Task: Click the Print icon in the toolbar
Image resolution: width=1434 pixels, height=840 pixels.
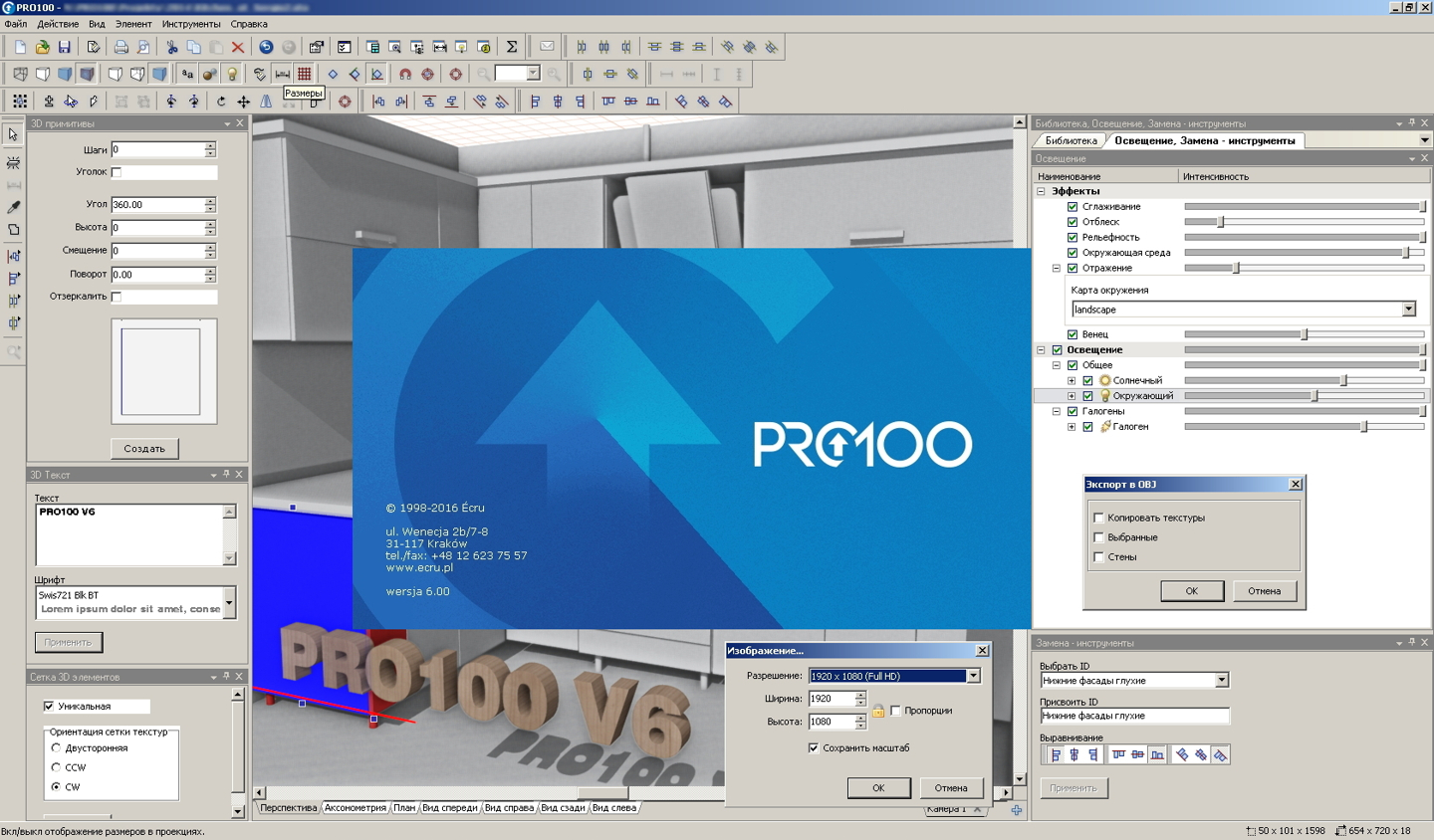Action: tap(120, 47)
